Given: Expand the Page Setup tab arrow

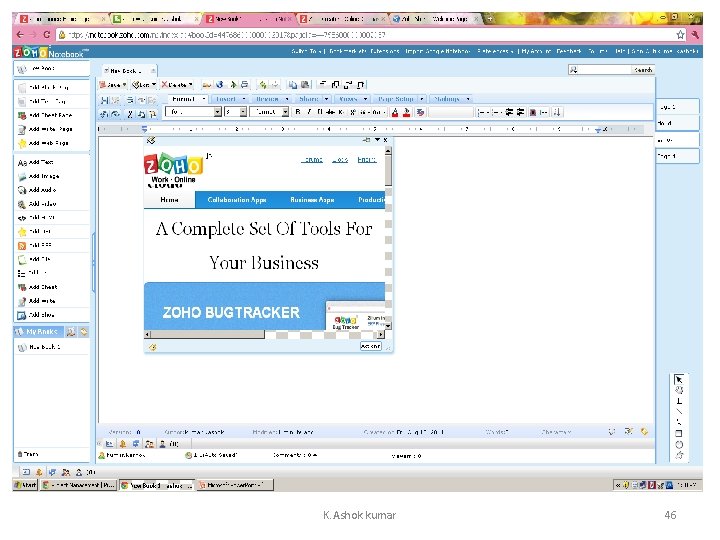Looking at the screenshot, I should [422, 99].
